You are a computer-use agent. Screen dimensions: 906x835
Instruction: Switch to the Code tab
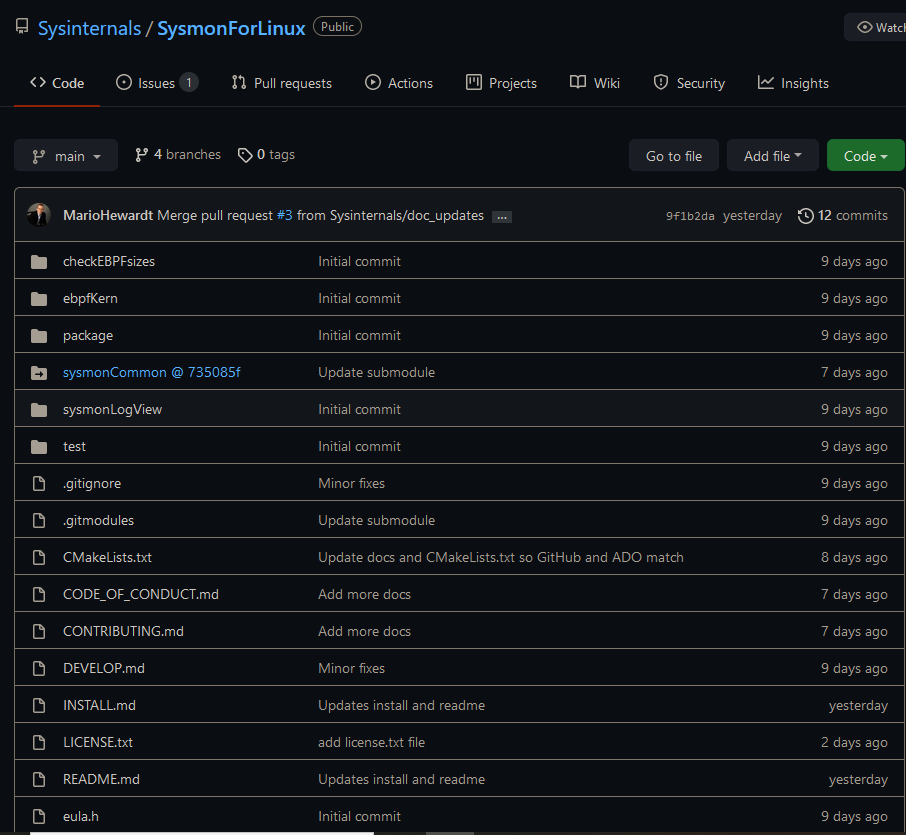point(57,83)
